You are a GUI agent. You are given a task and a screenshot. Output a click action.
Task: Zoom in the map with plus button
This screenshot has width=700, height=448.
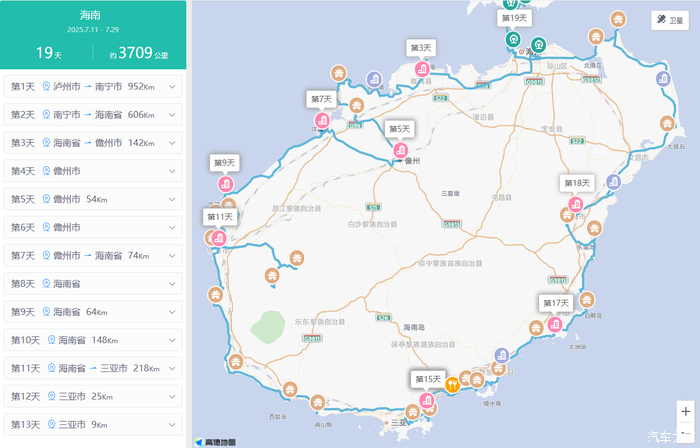point(685,412)
